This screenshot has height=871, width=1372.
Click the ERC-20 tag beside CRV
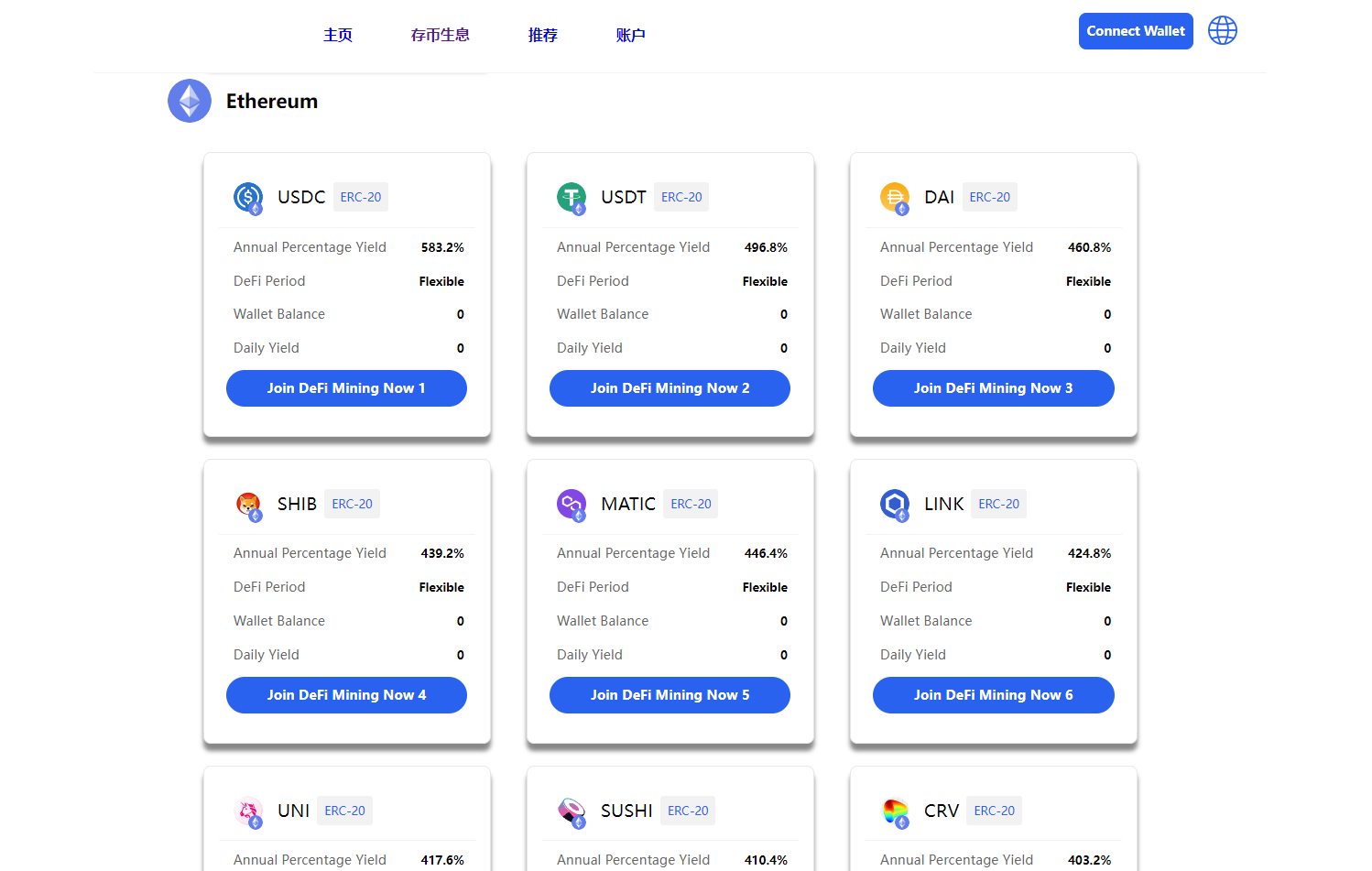pyautogui.click(x=995, y=811)
